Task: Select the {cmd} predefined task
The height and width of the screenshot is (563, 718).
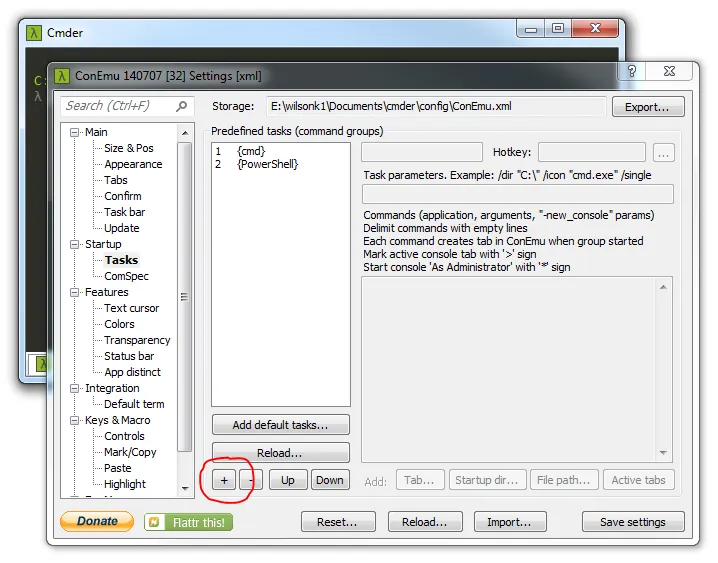Action: 250,151
